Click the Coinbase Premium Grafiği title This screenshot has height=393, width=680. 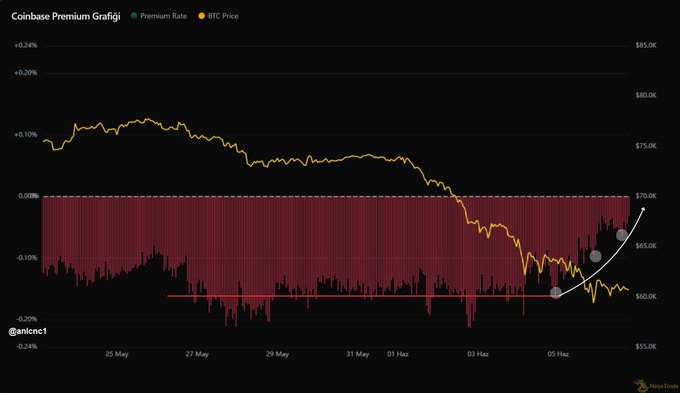click(x=66, y=16)
